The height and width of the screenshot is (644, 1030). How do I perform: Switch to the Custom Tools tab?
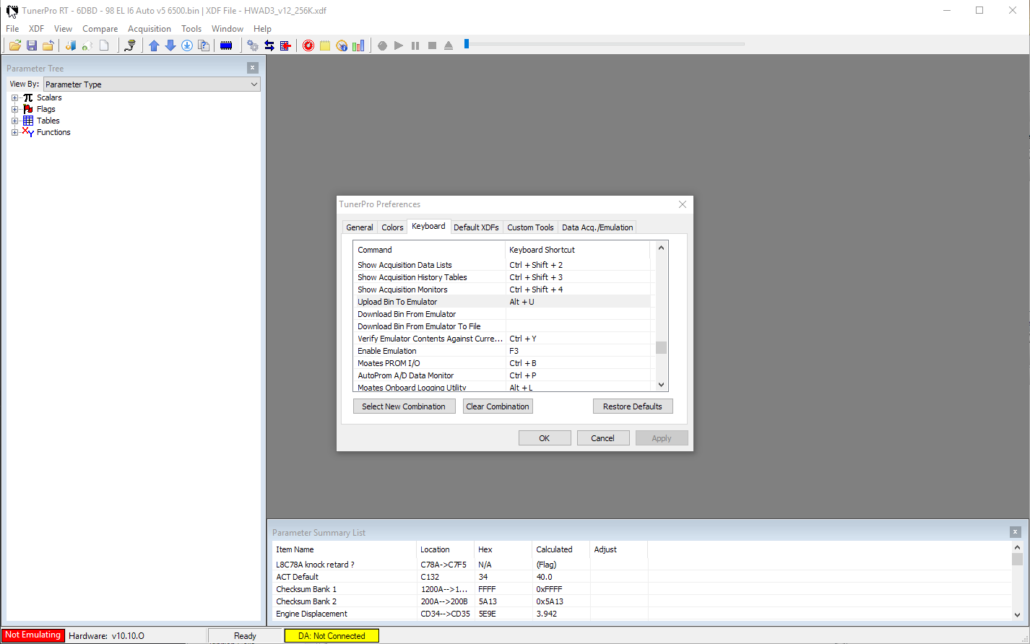[x=530, y=227]
